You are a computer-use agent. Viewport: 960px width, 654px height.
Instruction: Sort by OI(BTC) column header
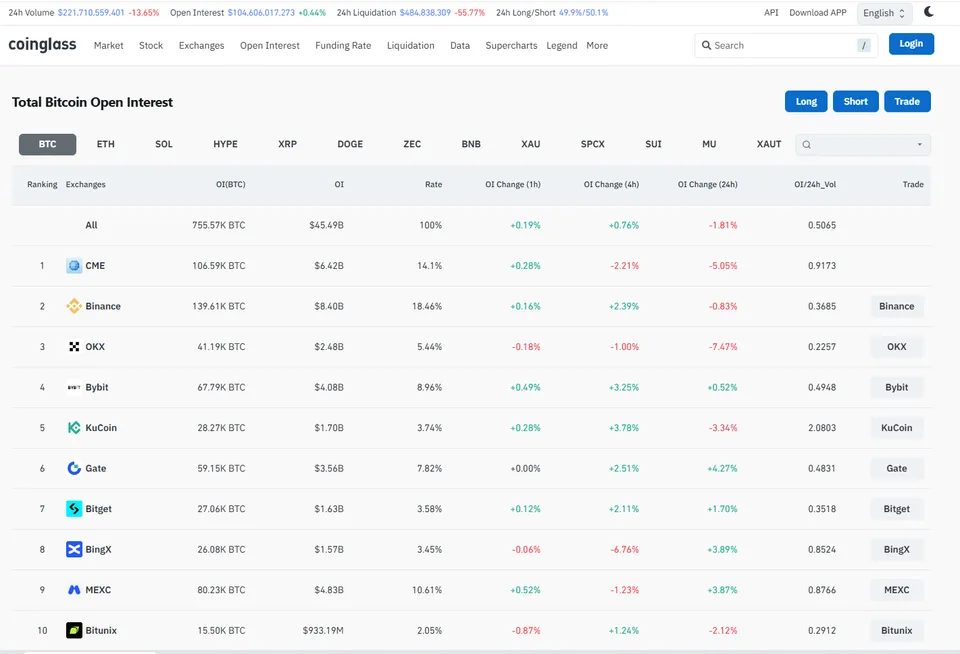coord(230,184)
